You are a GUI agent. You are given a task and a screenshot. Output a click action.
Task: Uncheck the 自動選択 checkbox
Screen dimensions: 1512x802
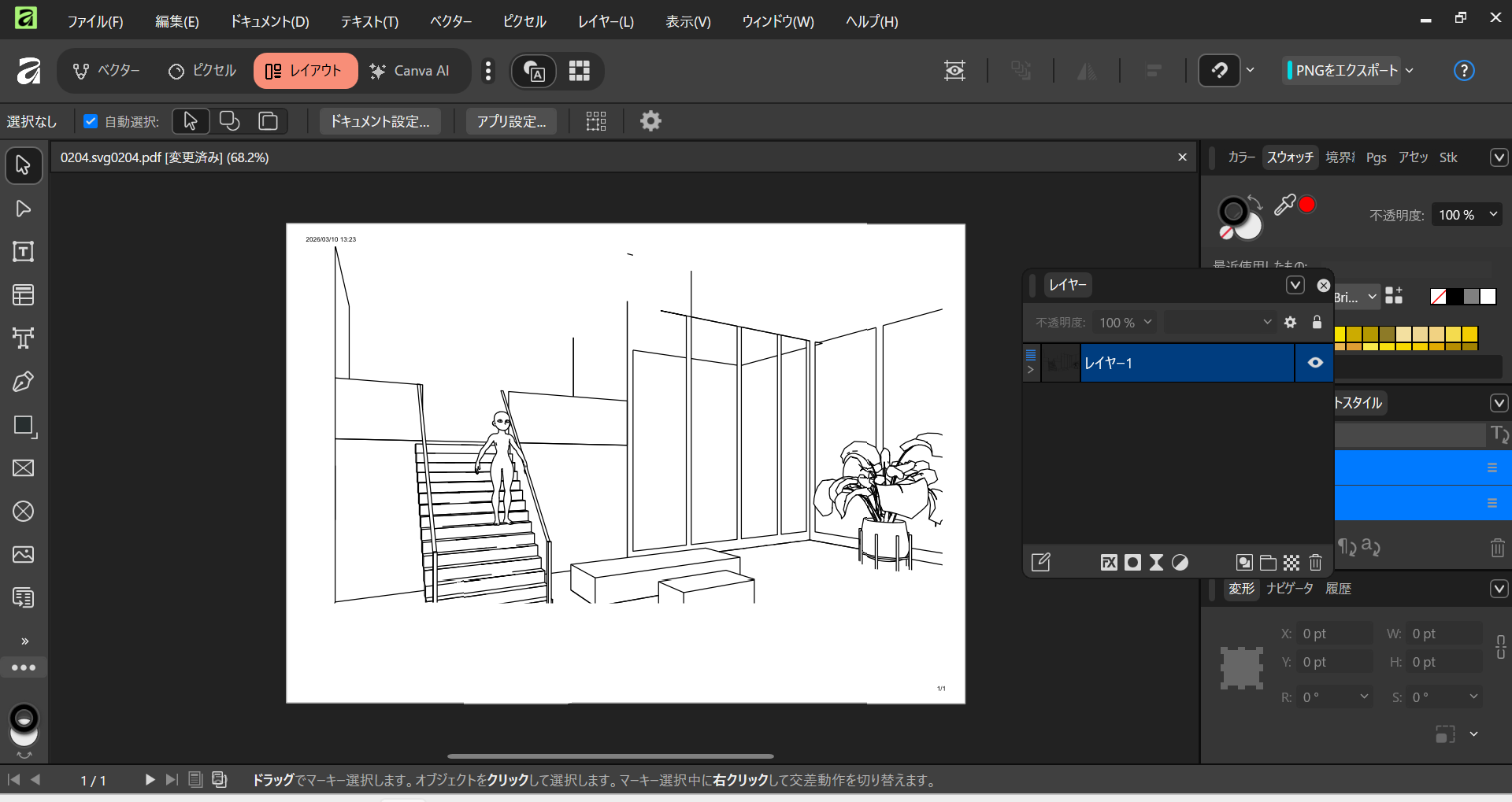point(91,121)
